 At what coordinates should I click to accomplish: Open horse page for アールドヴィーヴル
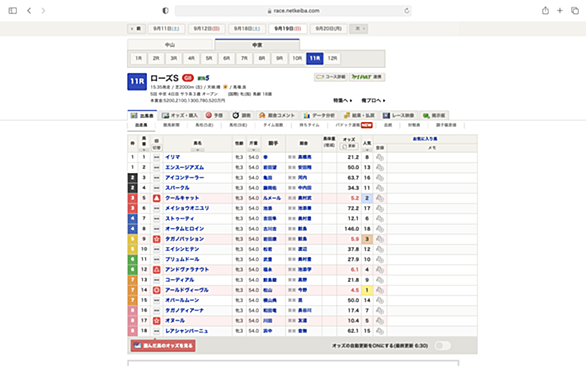[x=187, y=290]
